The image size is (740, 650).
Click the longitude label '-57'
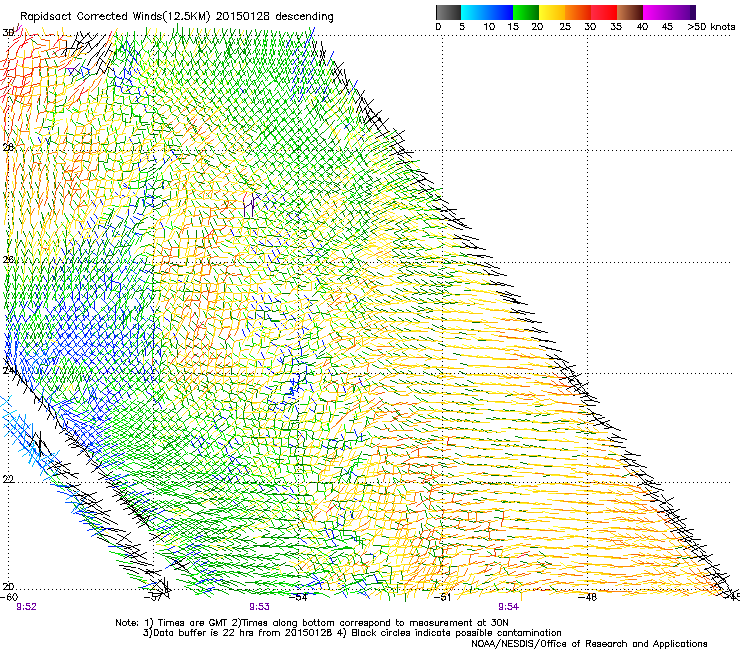pos(152,597)
